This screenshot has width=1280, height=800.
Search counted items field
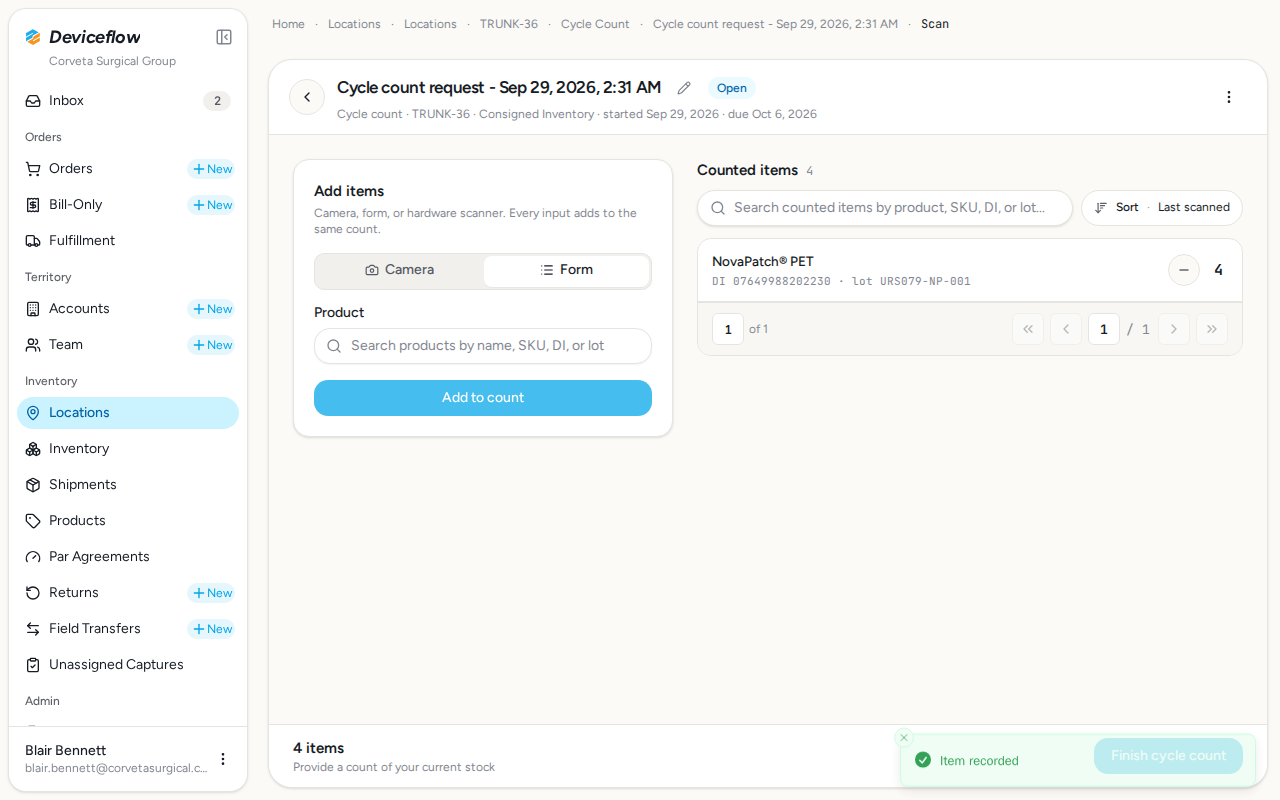point(885,208)
